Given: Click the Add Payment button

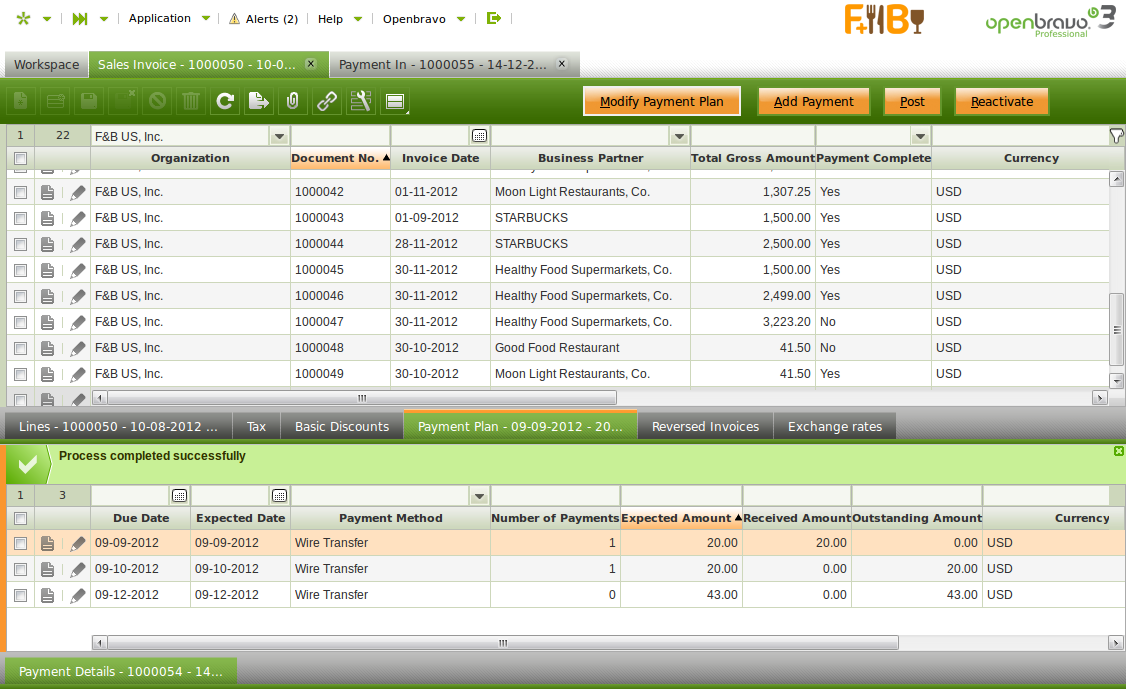Looking at the screenshot, I should pos(813,101).
